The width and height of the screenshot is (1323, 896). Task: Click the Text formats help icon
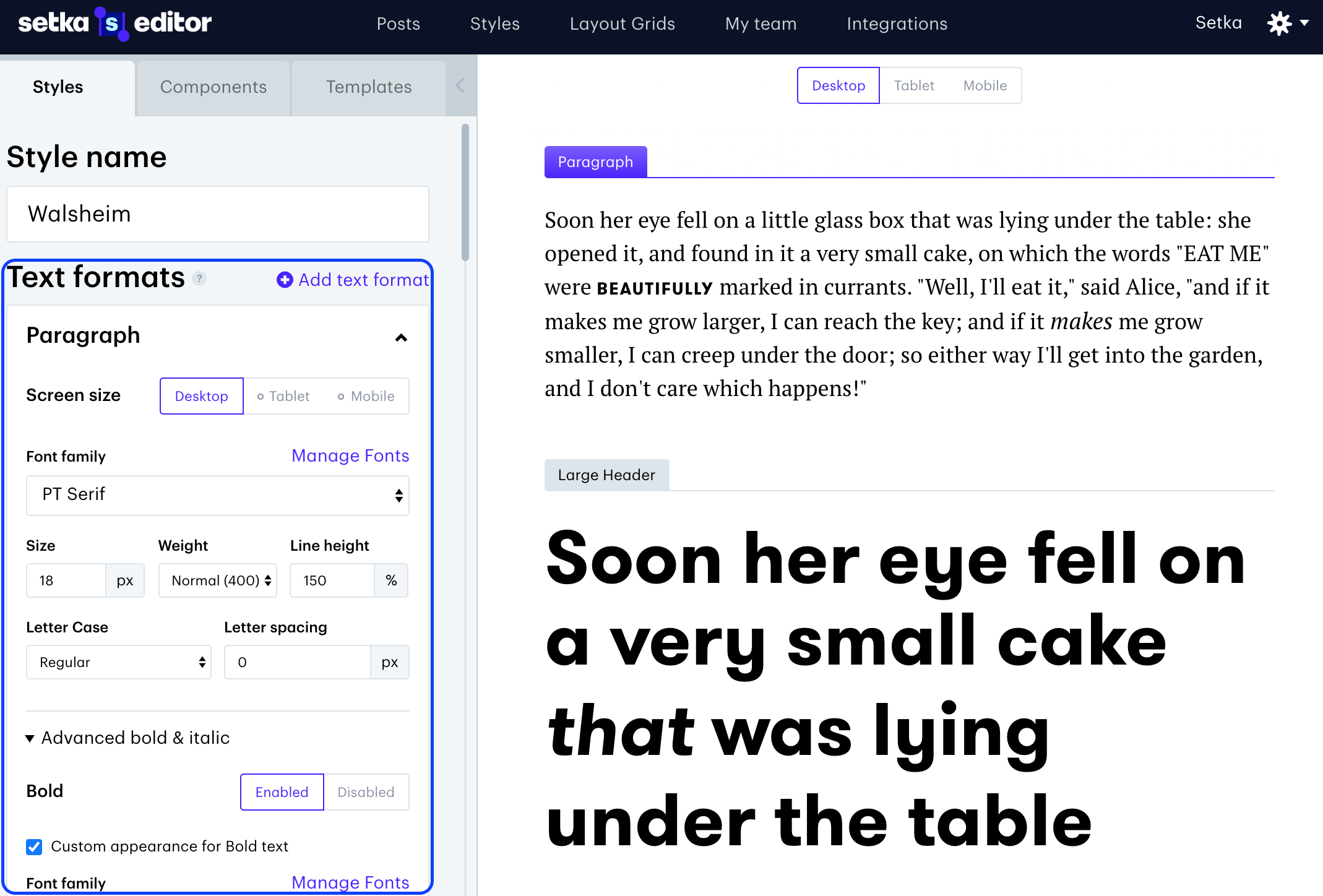click(x=199, y=279)
